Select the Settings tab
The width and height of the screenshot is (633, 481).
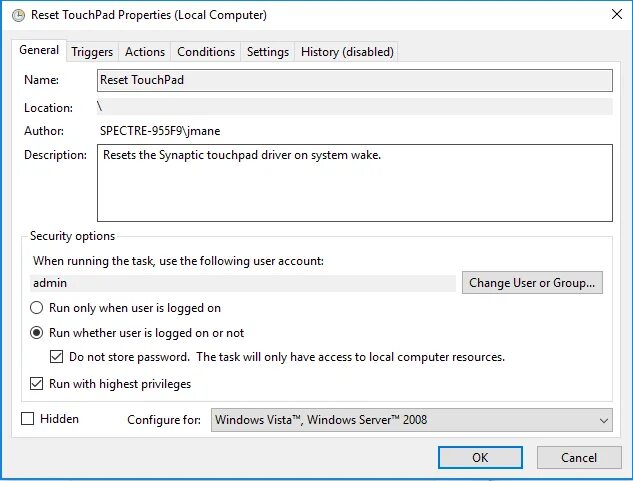[x=268, y=52]
